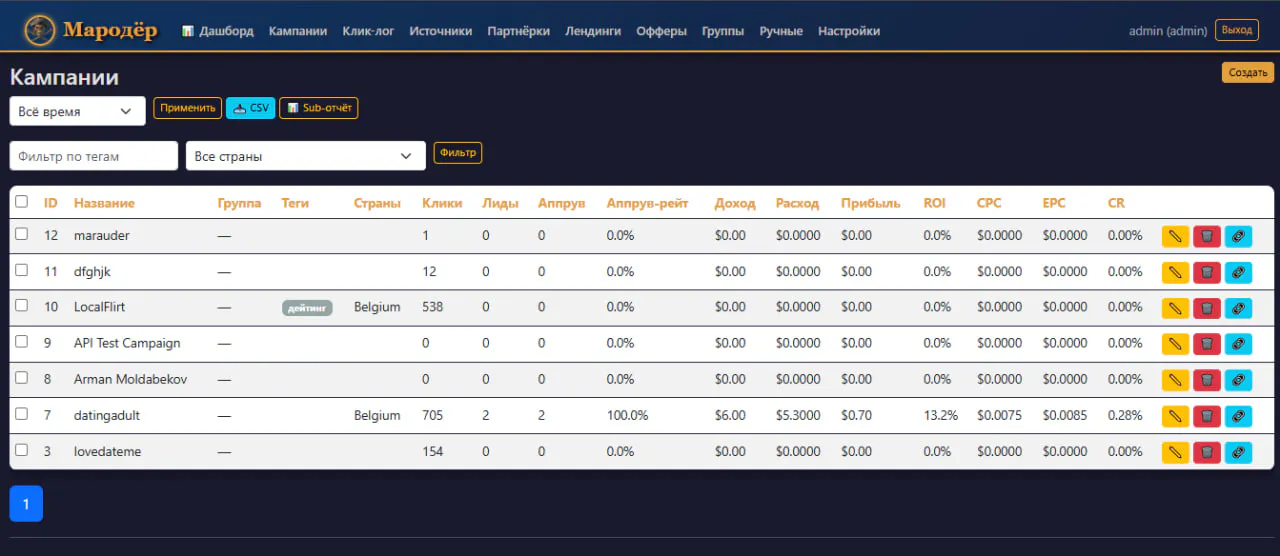The height and width of the screenshot is (556, 1280).
Task: Edit lovedateme campaign with pencil icon
Action: (x=1175, y=452)
